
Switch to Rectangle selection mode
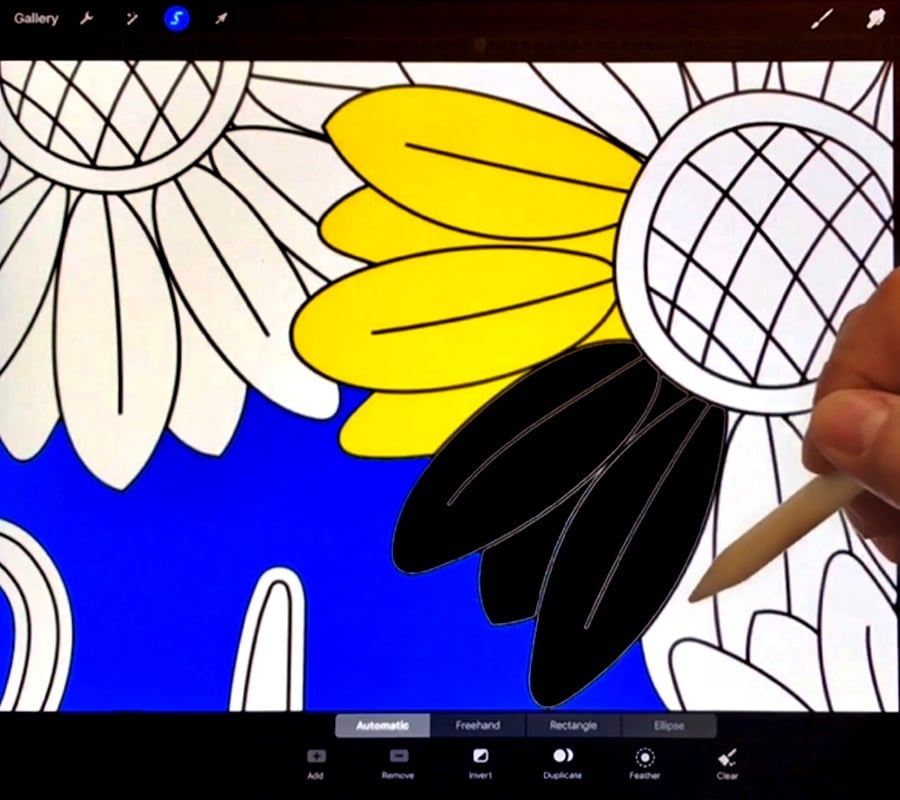click(x=573, y=725)
